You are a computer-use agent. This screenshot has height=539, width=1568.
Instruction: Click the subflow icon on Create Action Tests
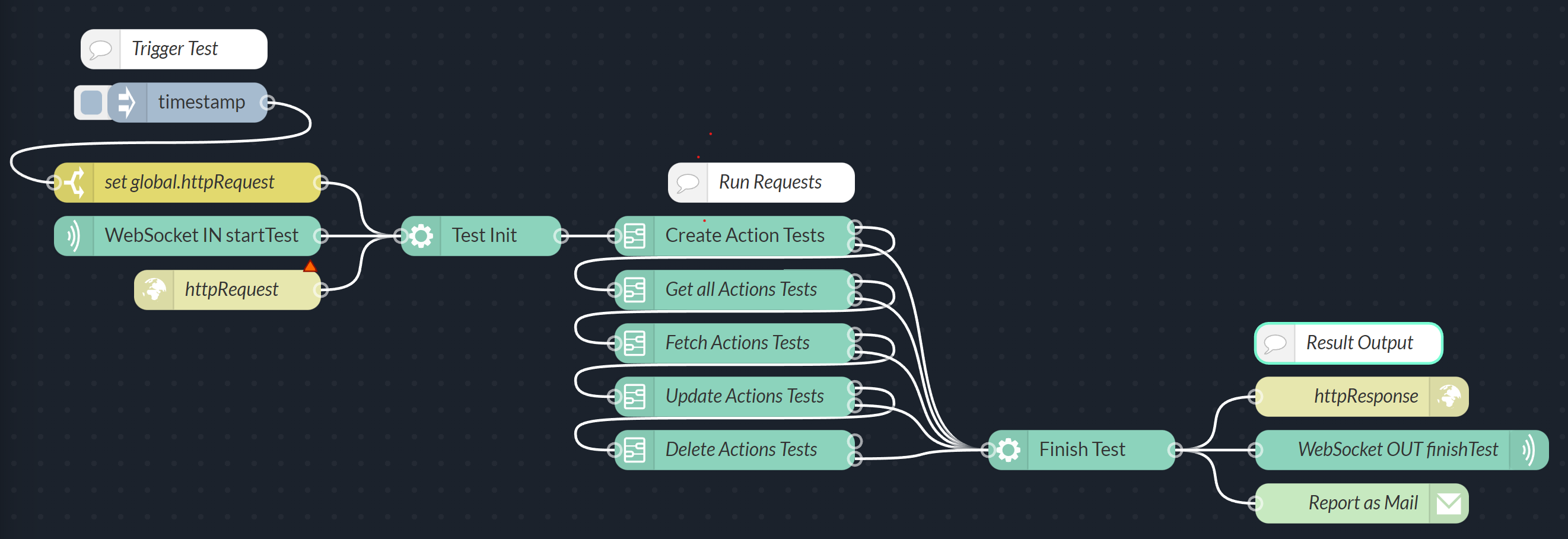pyautogui.click(x=635, y=236)
